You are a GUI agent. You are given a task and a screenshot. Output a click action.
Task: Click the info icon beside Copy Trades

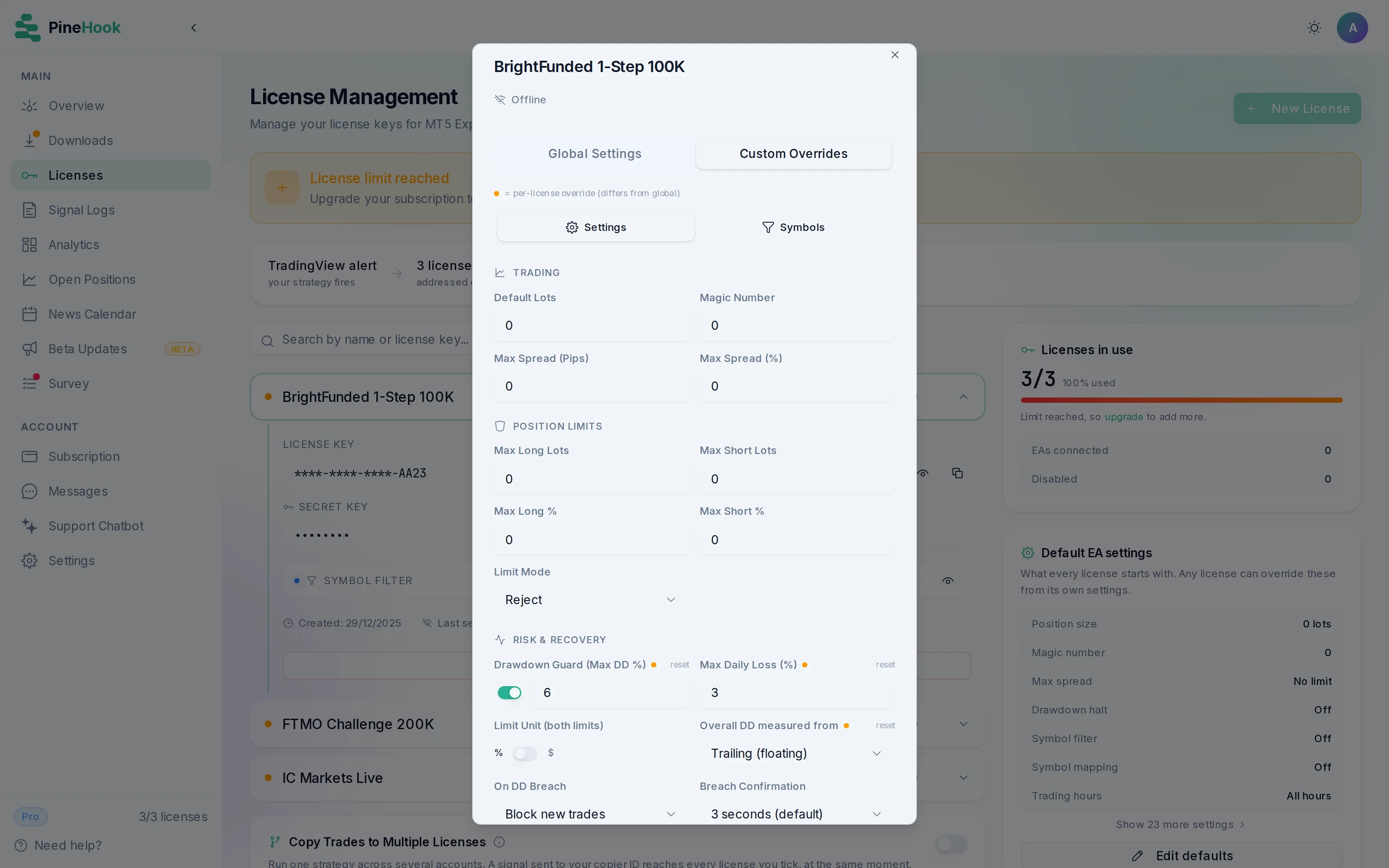click(x=499, y=842)
